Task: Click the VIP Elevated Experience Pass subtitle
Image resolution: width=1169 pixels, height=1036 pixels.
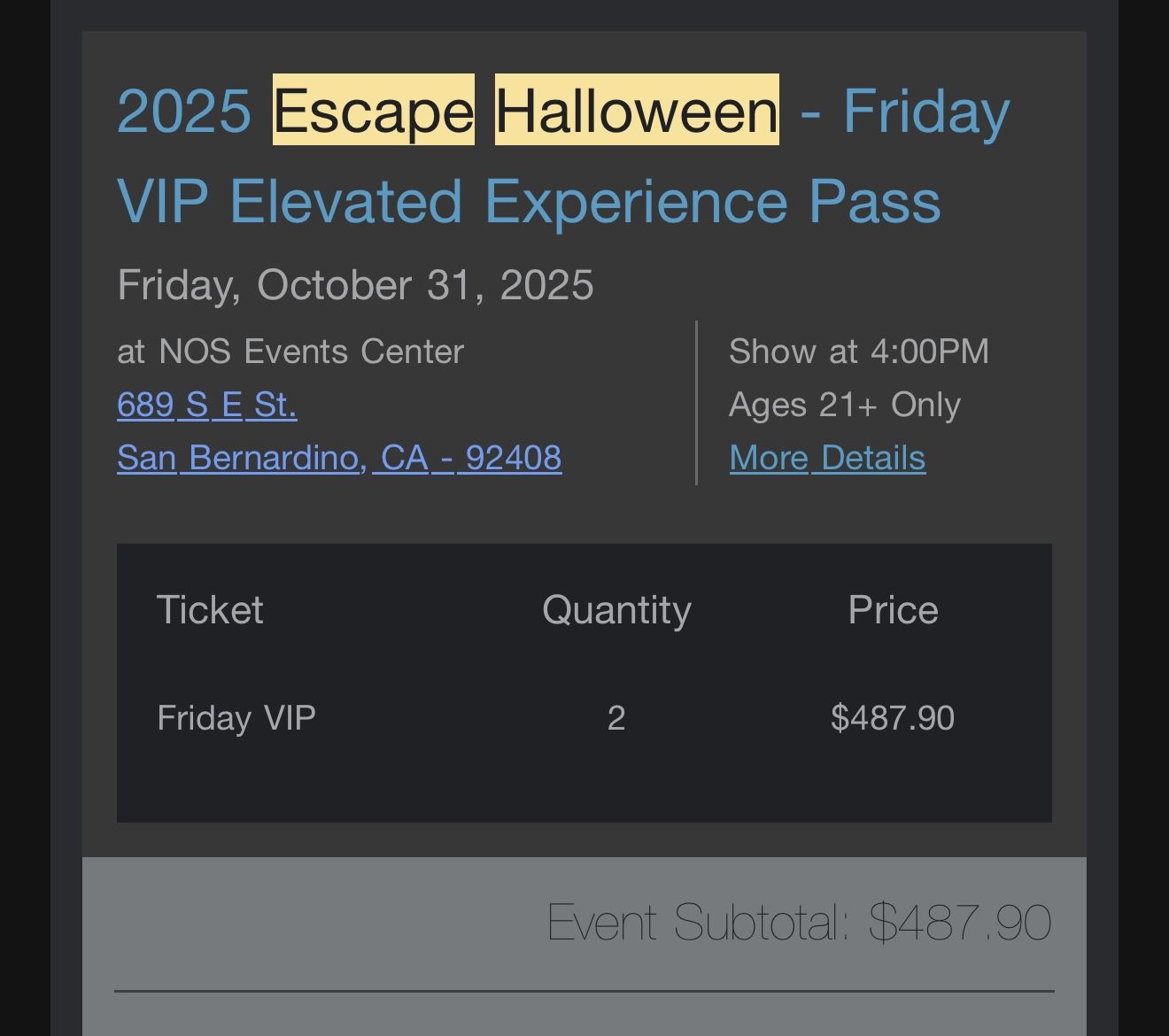Action: [x=530, y=202]
